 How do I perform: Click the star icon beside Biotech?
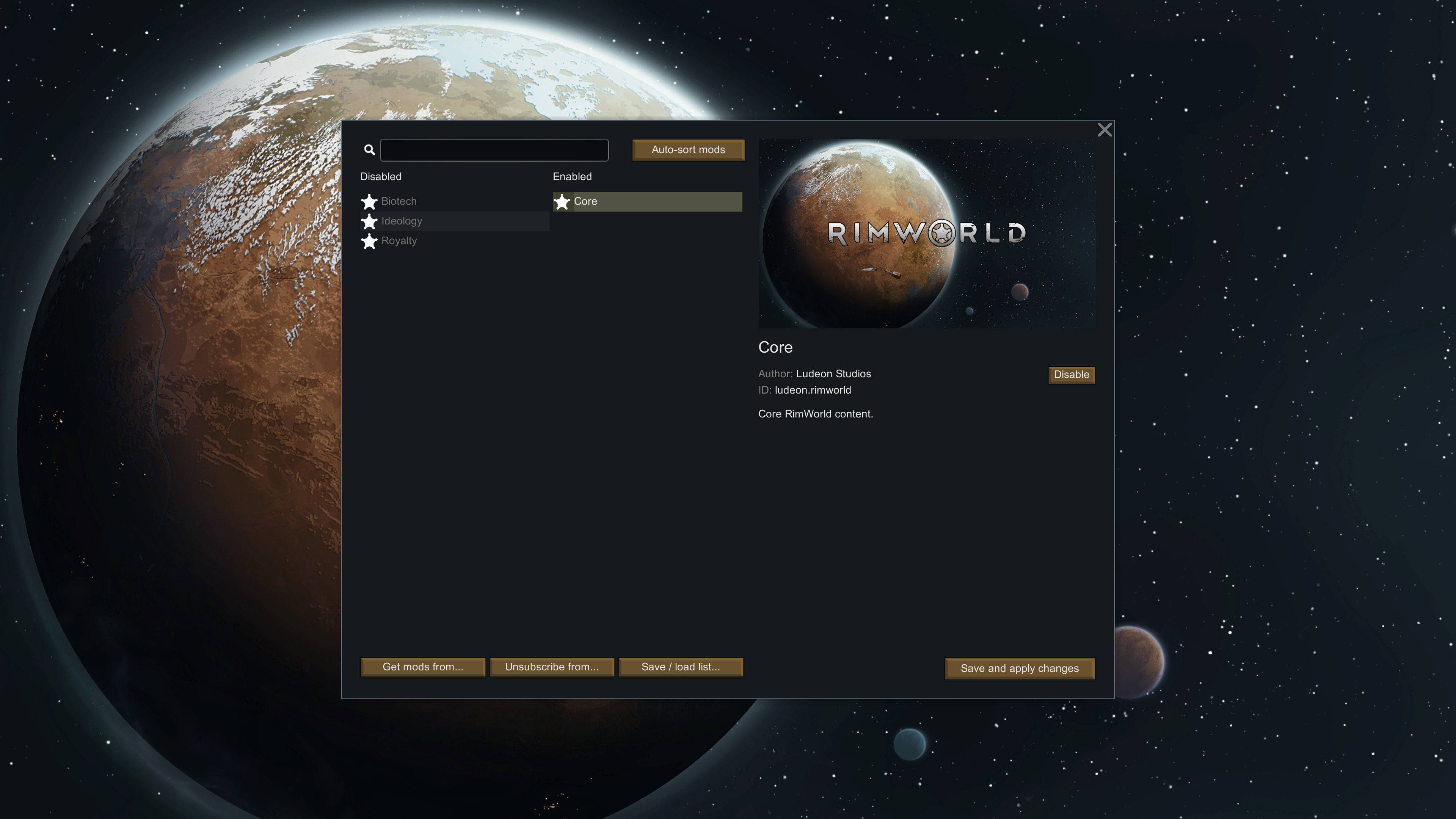(x=369, y=202)
